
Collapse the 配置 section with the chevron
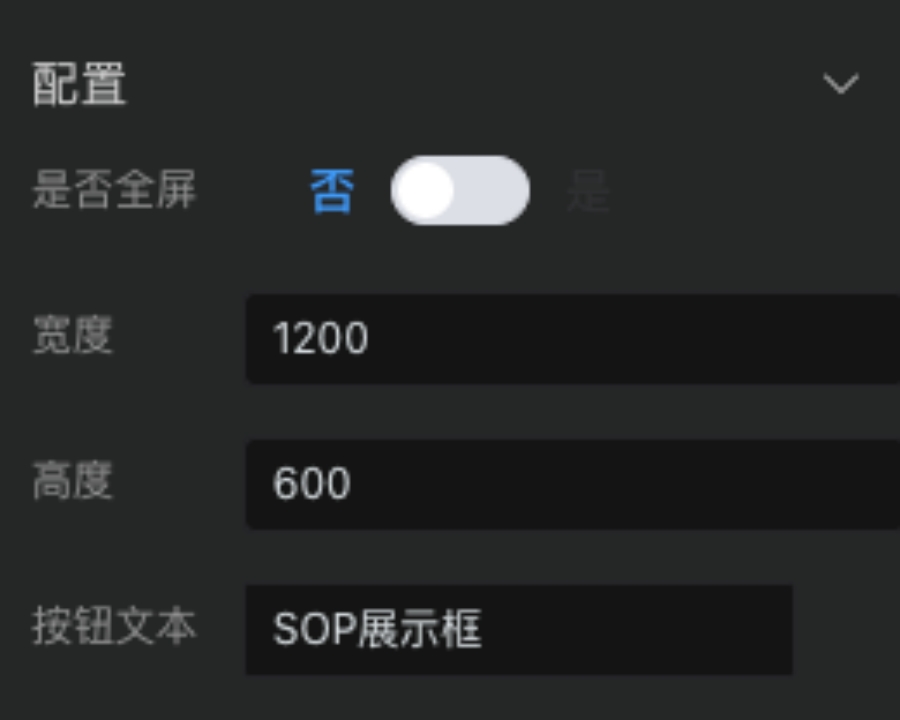click(840, 84)
